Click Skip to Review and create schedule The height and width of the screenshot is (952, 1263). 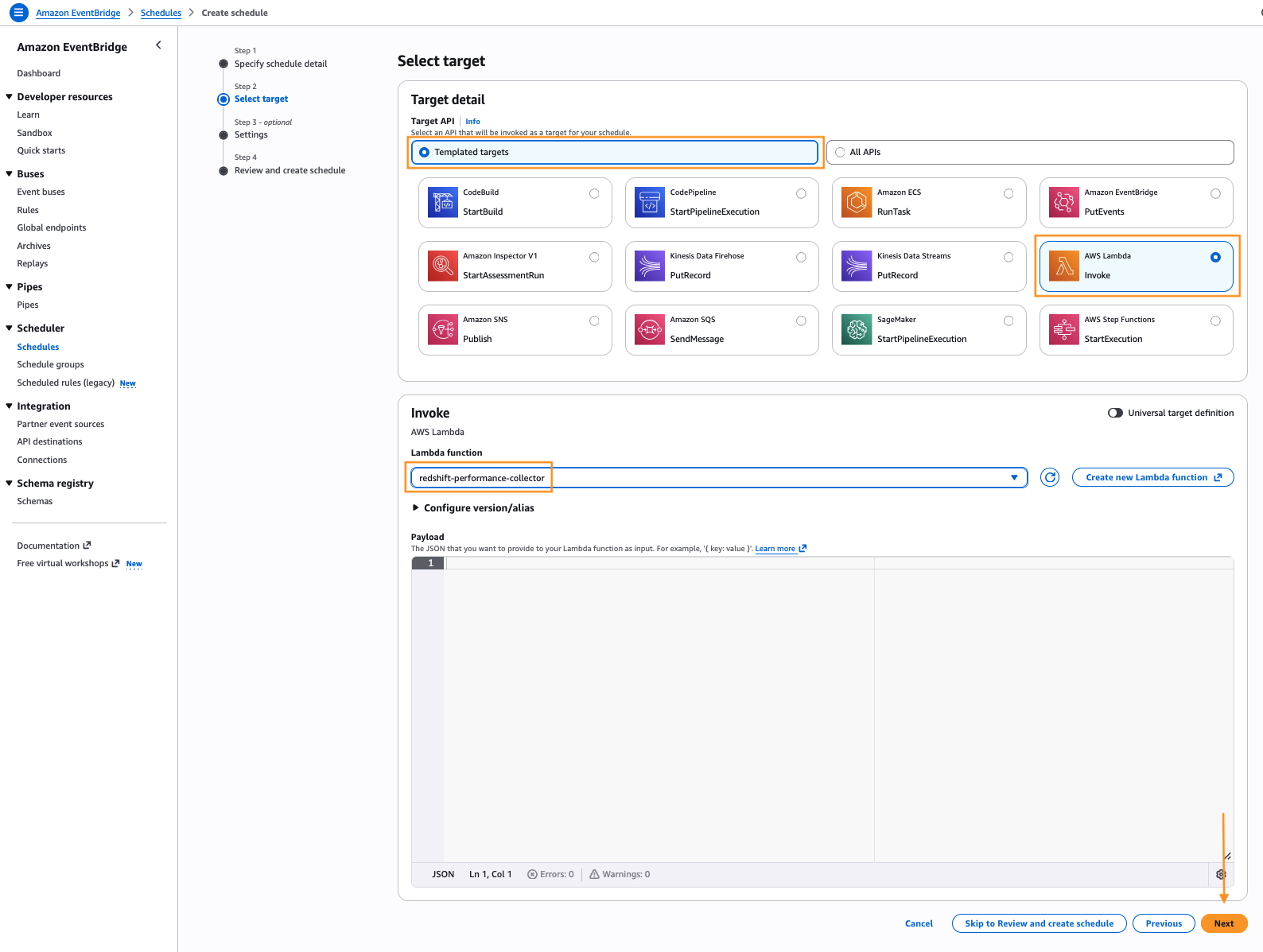1039,923
